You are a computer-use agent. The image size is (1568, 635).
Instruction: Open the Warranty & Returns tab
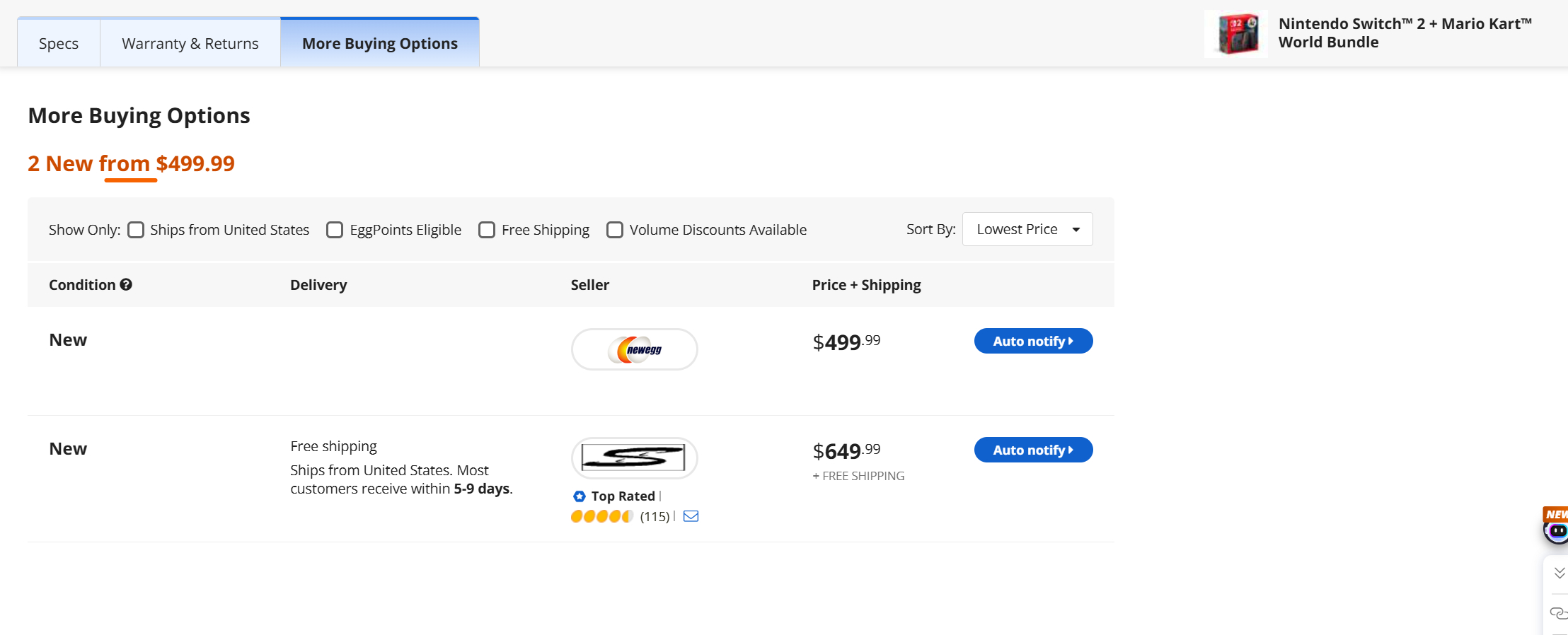(x=190, y=42)
